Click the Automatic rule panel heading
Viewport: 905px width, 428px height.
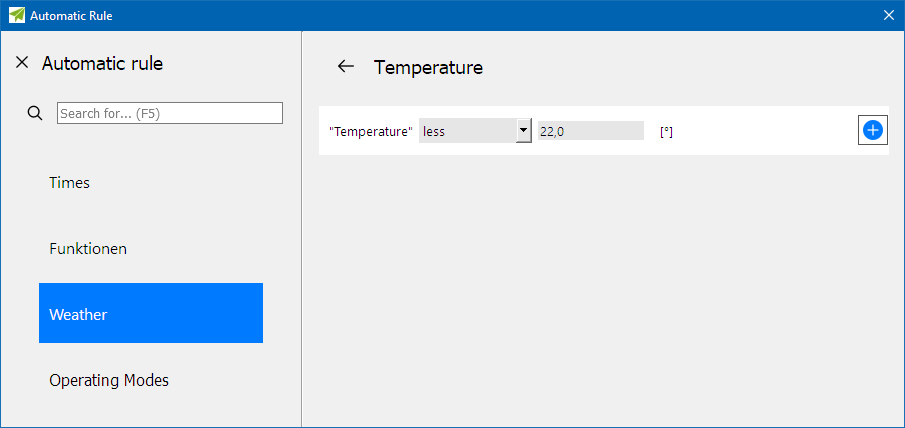(x=102, y=63)
